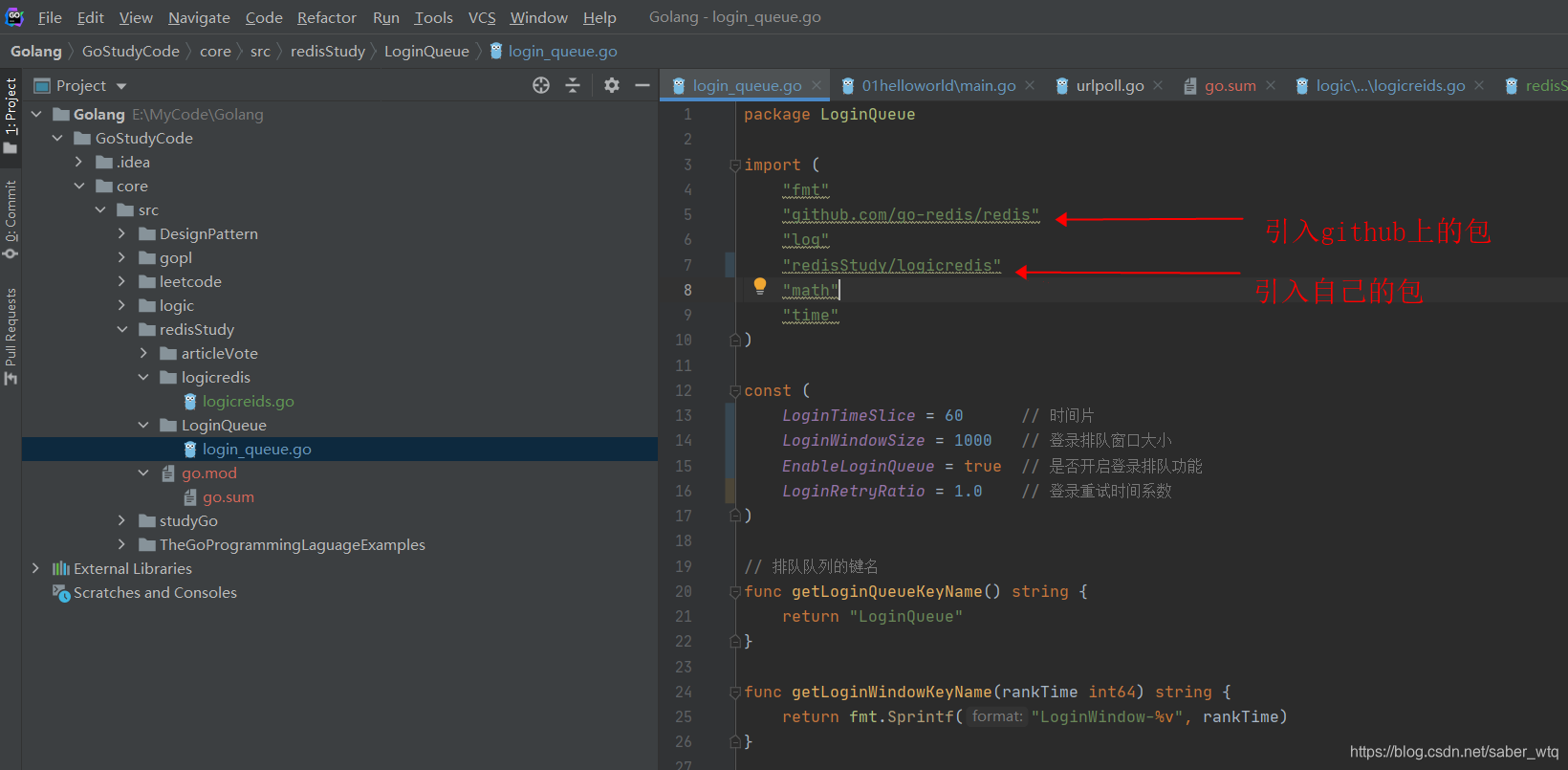The height and width of the screenshot is (770, 1568).
Task: Expand the articleVote folder
Action: 143,353
